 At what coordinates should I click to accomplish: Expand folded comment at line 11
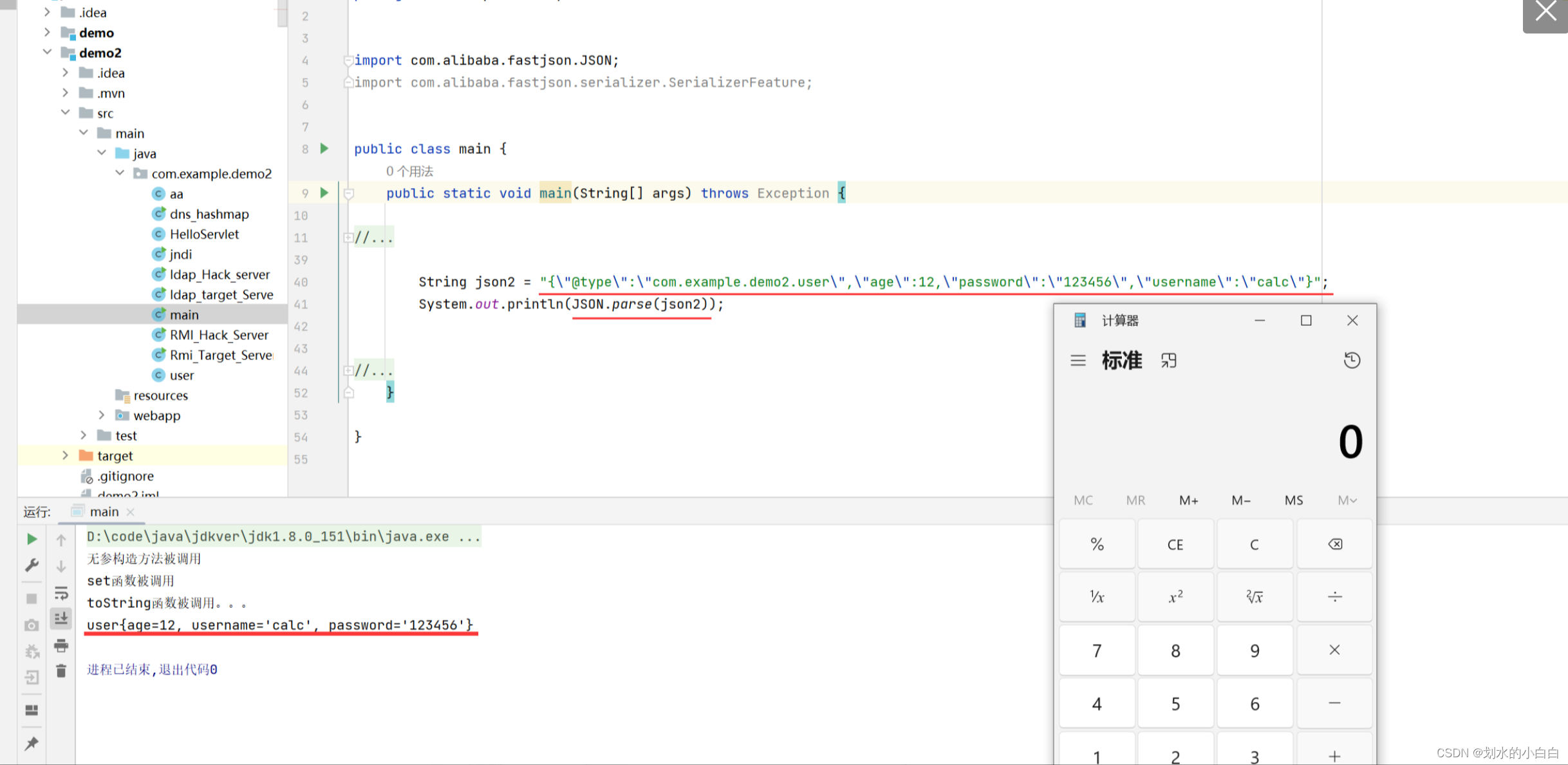tap(348, 238)
